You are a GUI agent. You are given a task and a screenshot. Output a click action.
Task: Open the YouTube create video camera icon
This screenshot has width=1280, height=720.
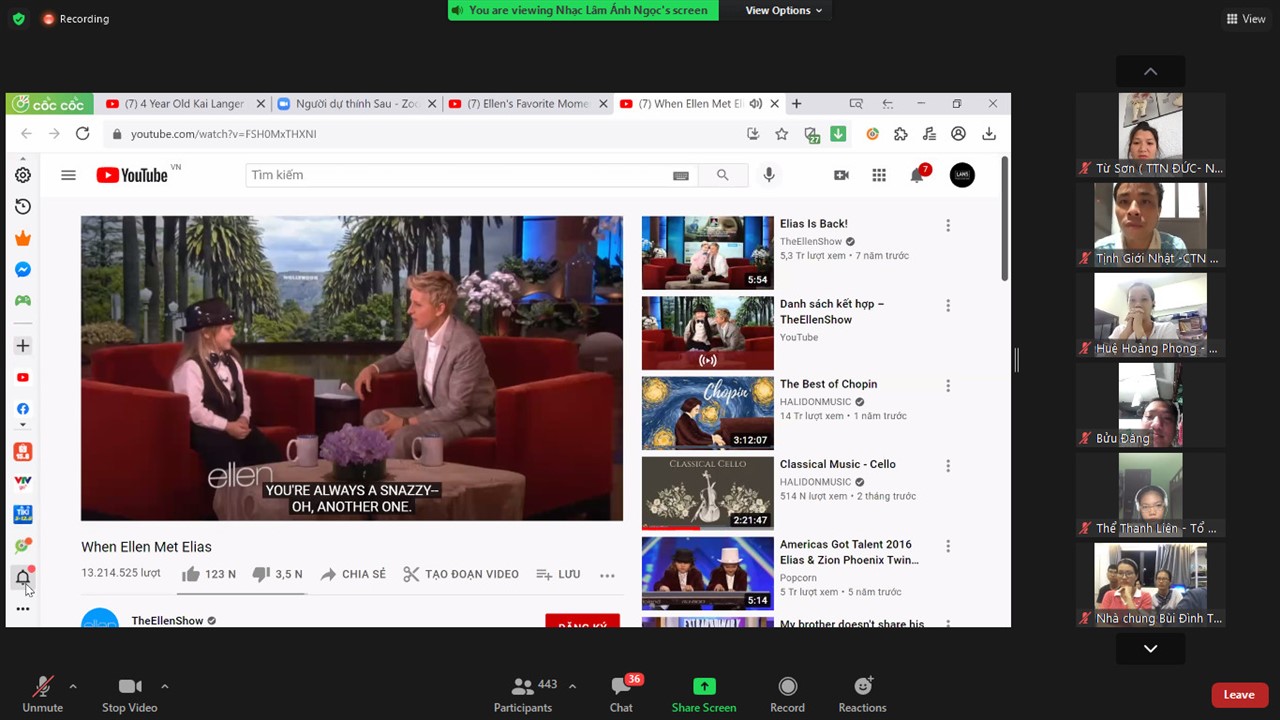841,175
